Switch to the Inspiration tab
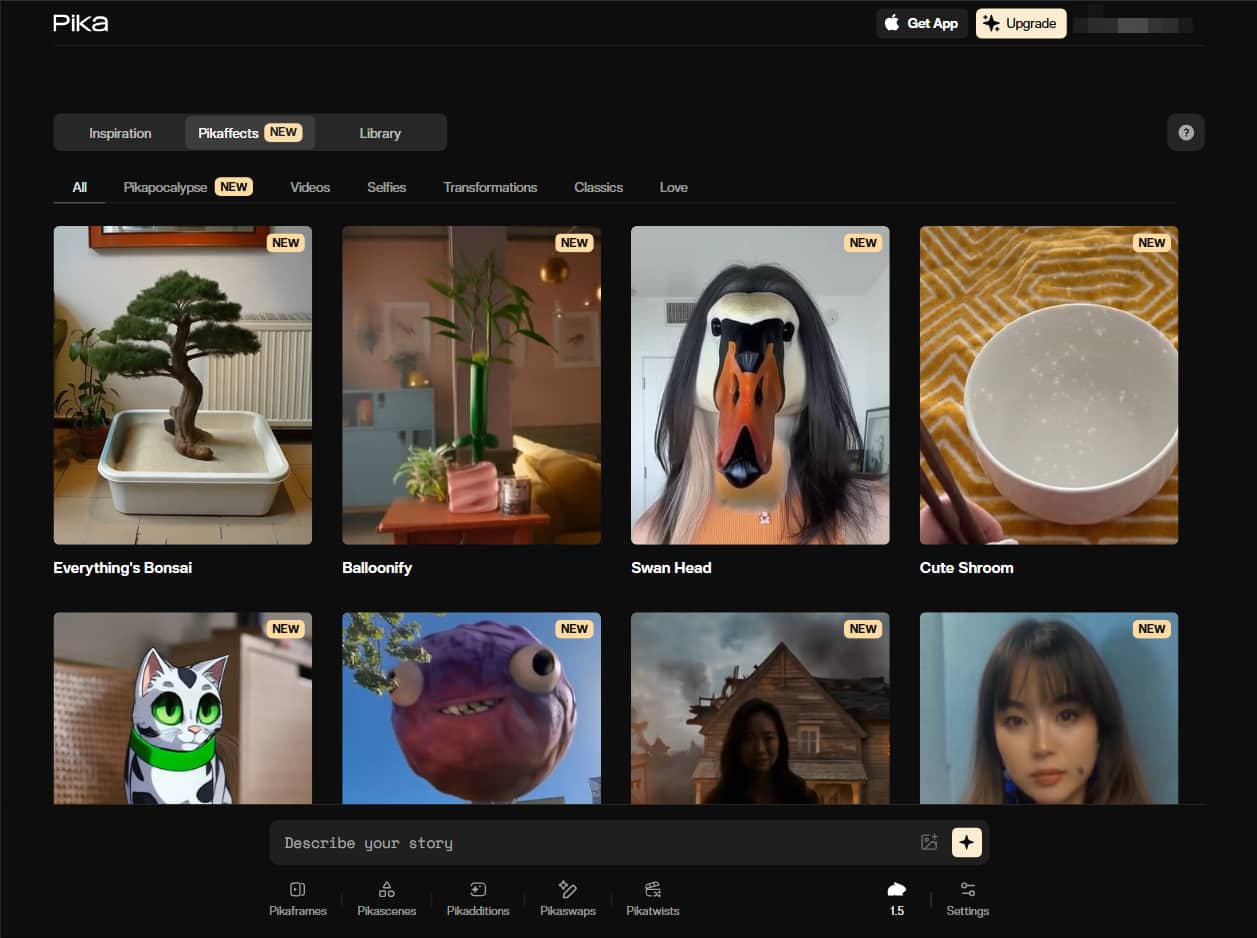Image resolution: width=1257 pixels, height=938 pixels. 120,133
